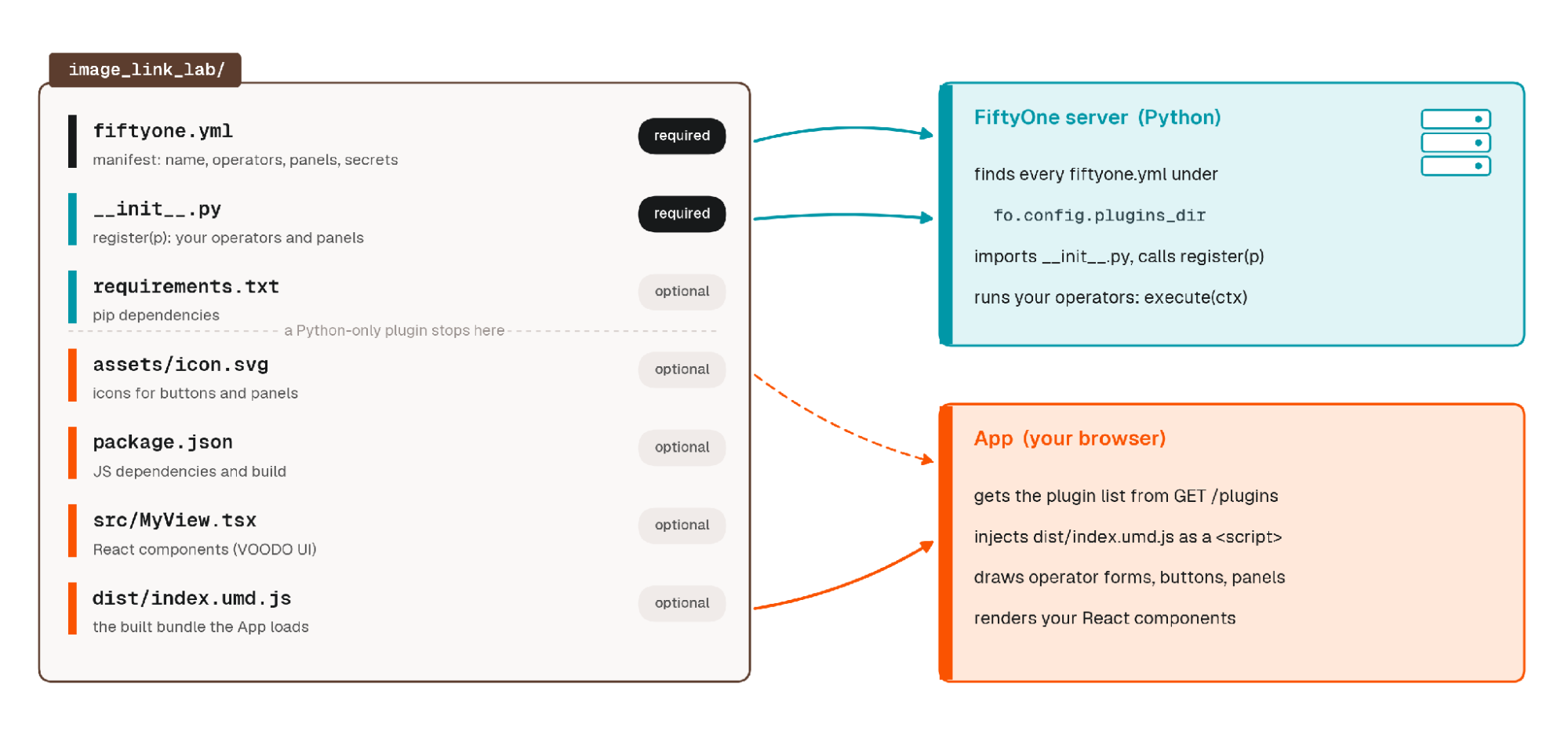
Task: Click the 'pip dependencies' description
Action: [x=156, y=315]
